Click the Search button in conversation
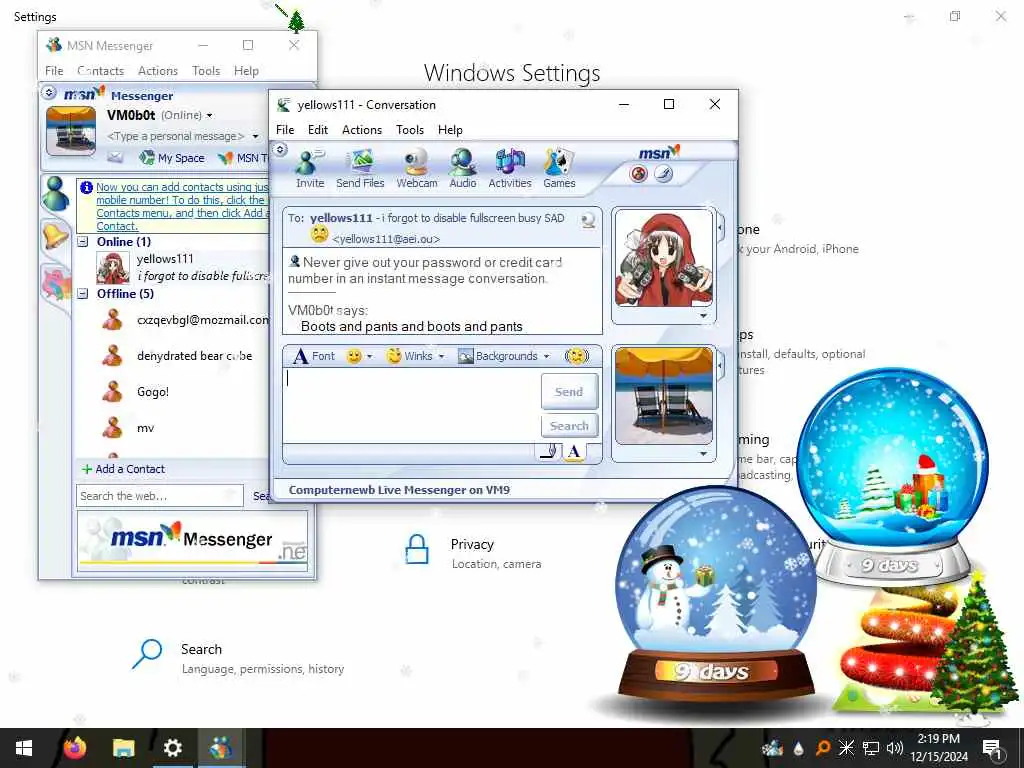The width and height of the screenshot is (1024, 768). tap(569, 426)
